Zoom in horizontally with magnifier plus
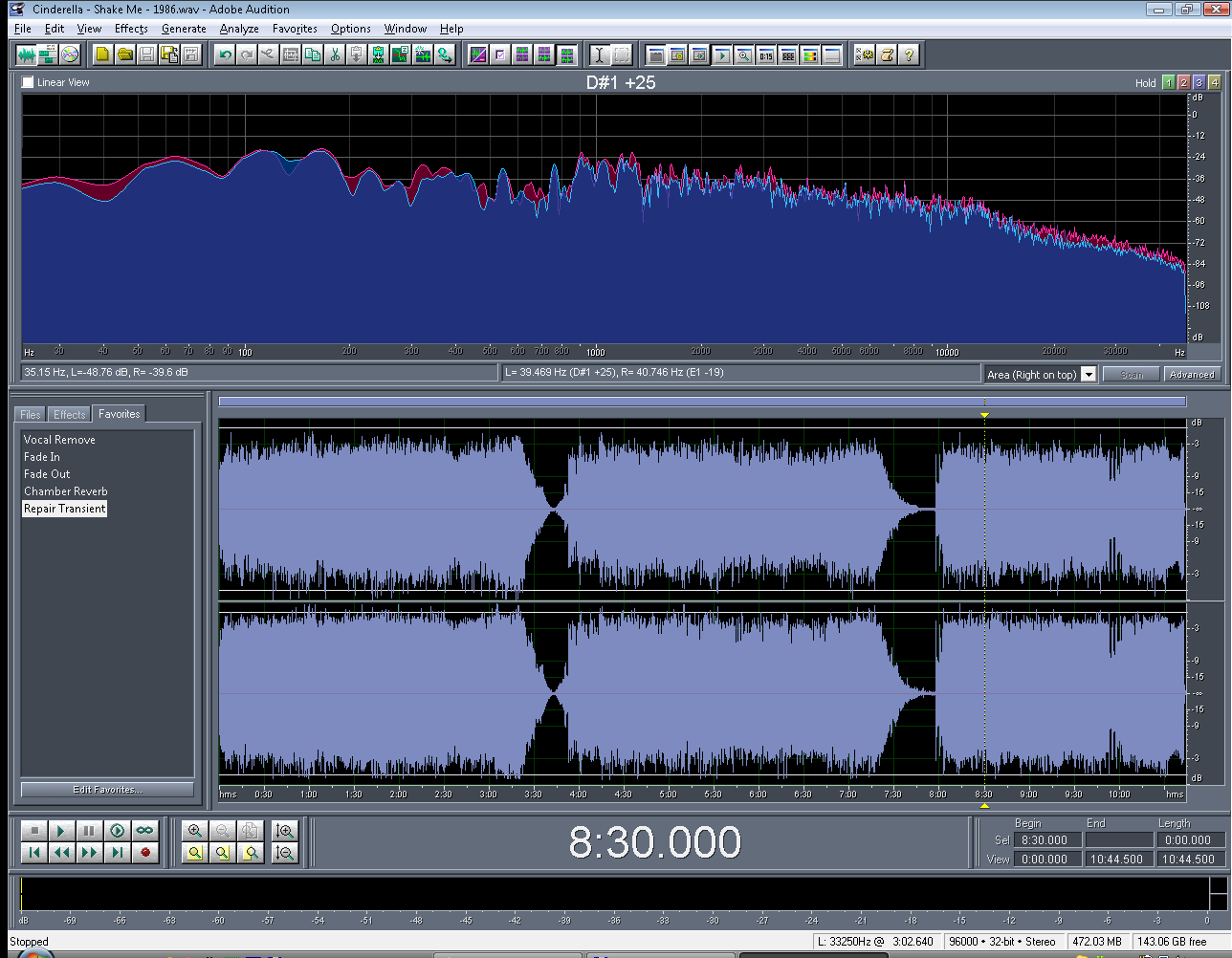 (x=195, y=831)
